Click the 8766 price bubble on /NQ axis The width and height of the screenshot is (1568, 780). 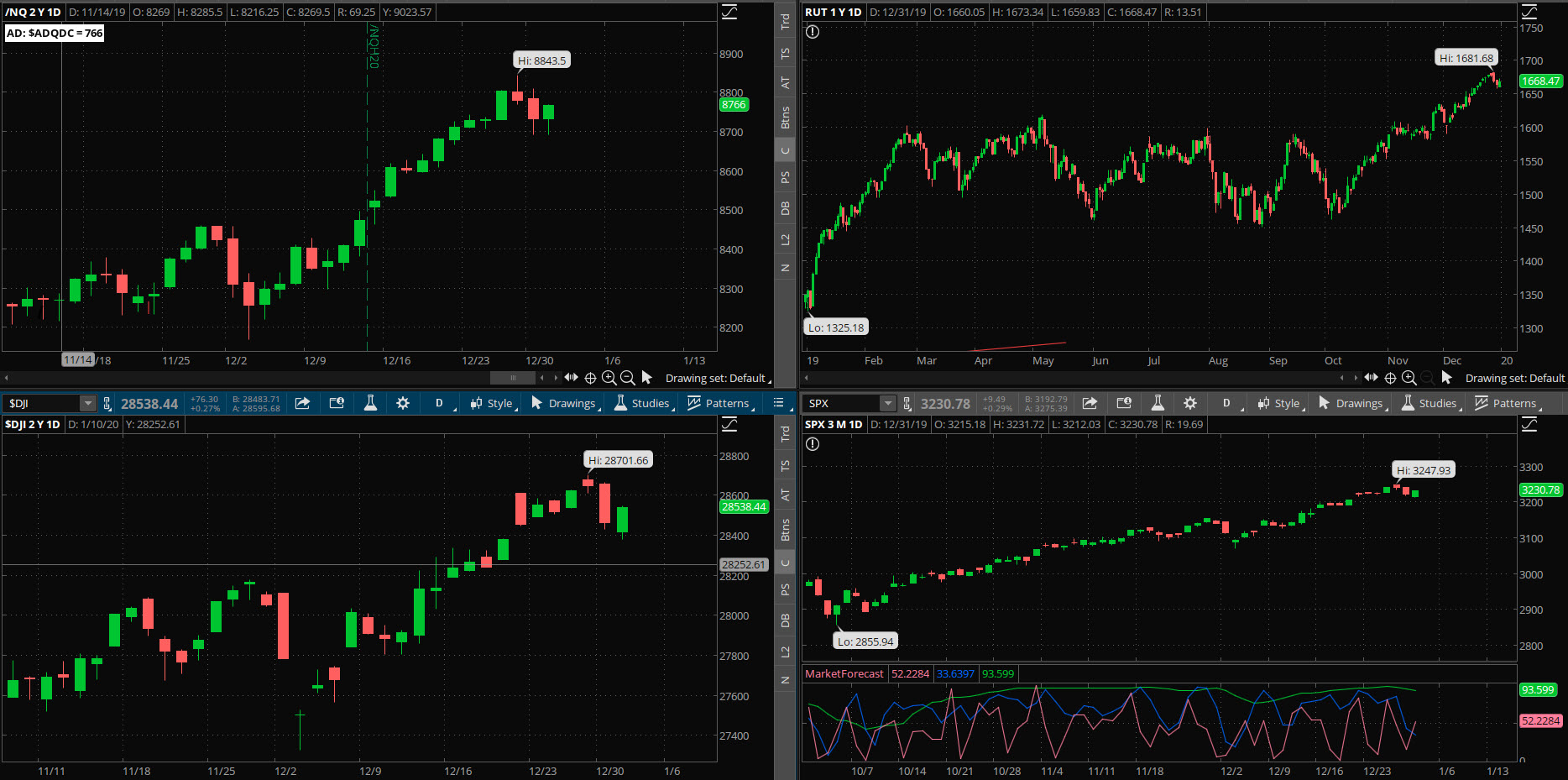(x=734, y=105)
